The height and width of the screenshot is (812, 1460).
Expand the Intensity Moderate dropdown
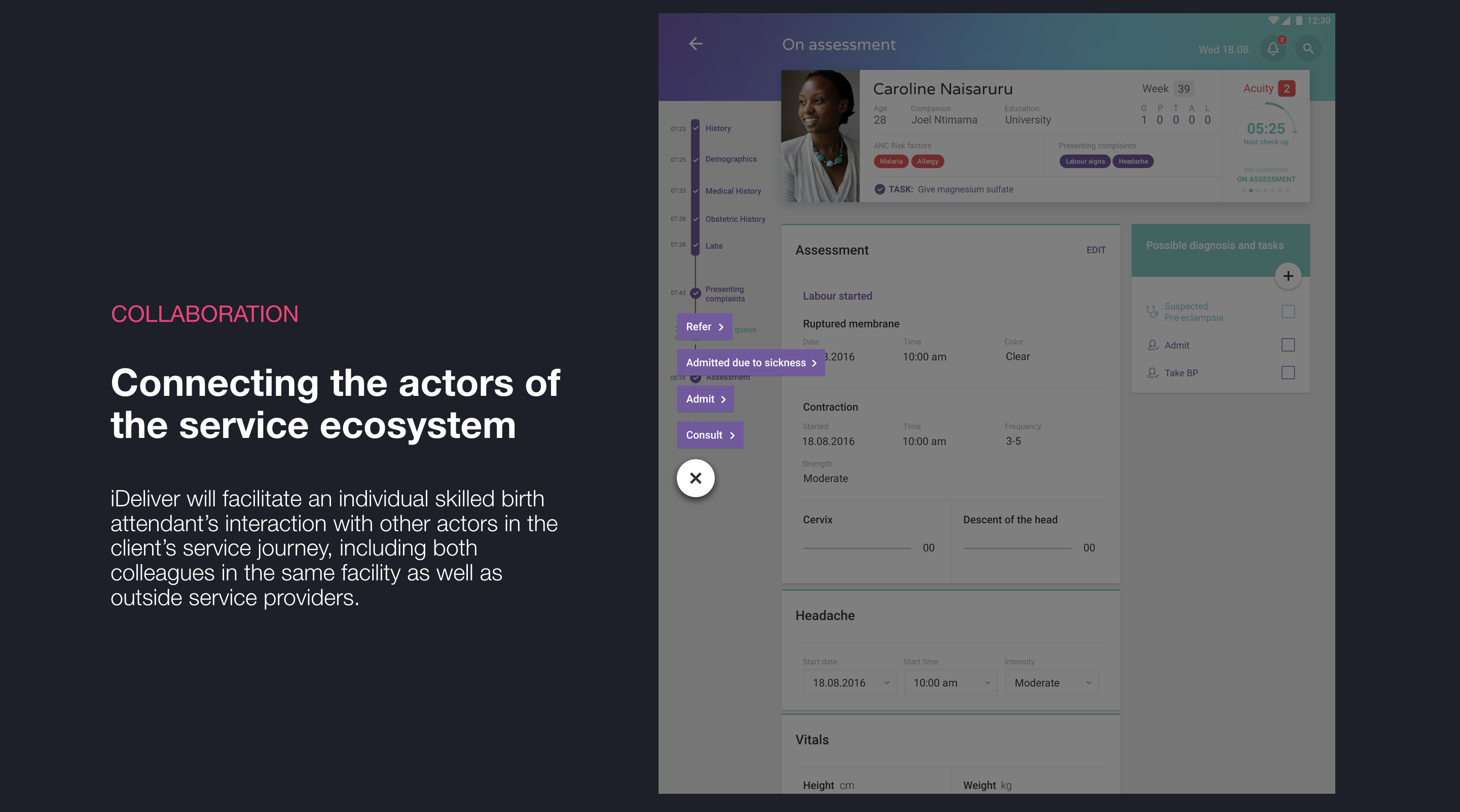click(1051, 683)
